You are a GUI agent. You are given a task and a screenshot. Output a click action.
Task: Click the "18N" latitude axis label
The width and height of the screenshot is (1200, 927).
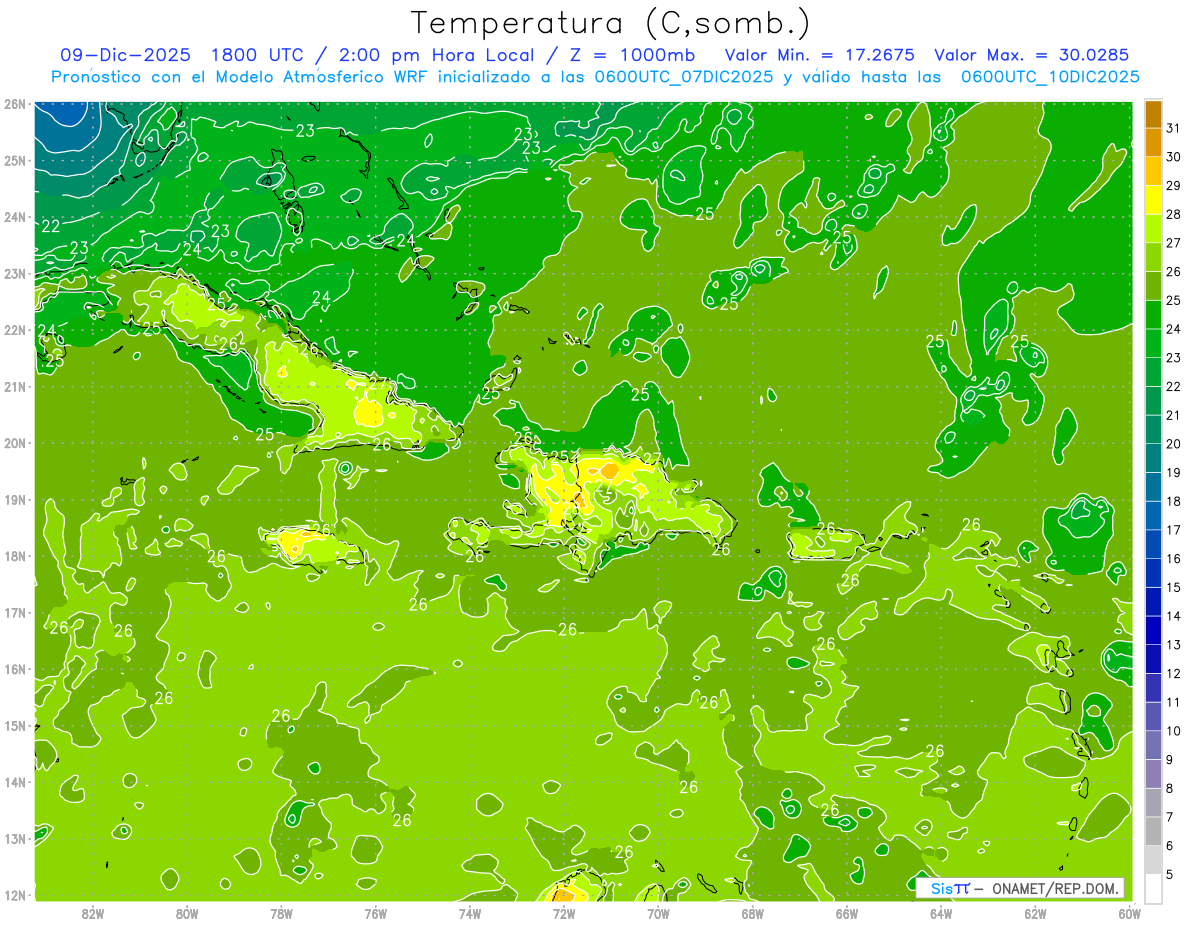coord(14,556)
